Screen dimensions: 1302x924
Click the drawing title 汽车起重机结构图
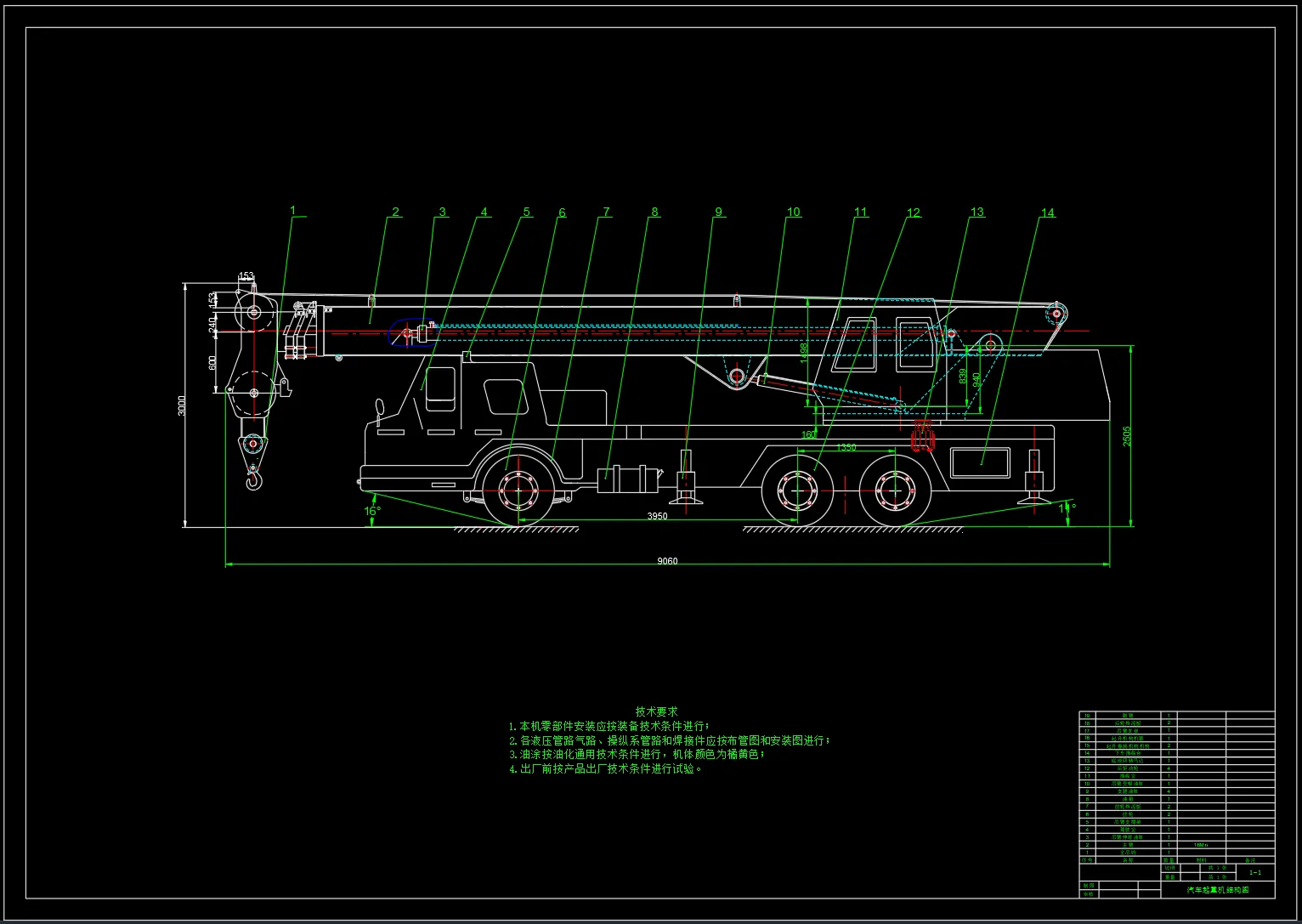[x=1218, y=889]
